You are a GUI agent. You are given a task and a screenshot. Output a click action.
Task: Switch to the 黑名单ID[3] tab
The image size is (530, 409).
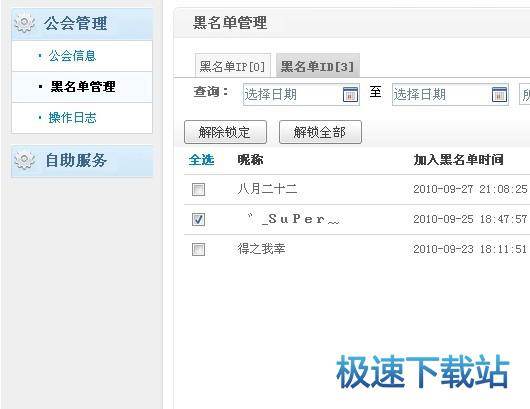coord(317,66)
